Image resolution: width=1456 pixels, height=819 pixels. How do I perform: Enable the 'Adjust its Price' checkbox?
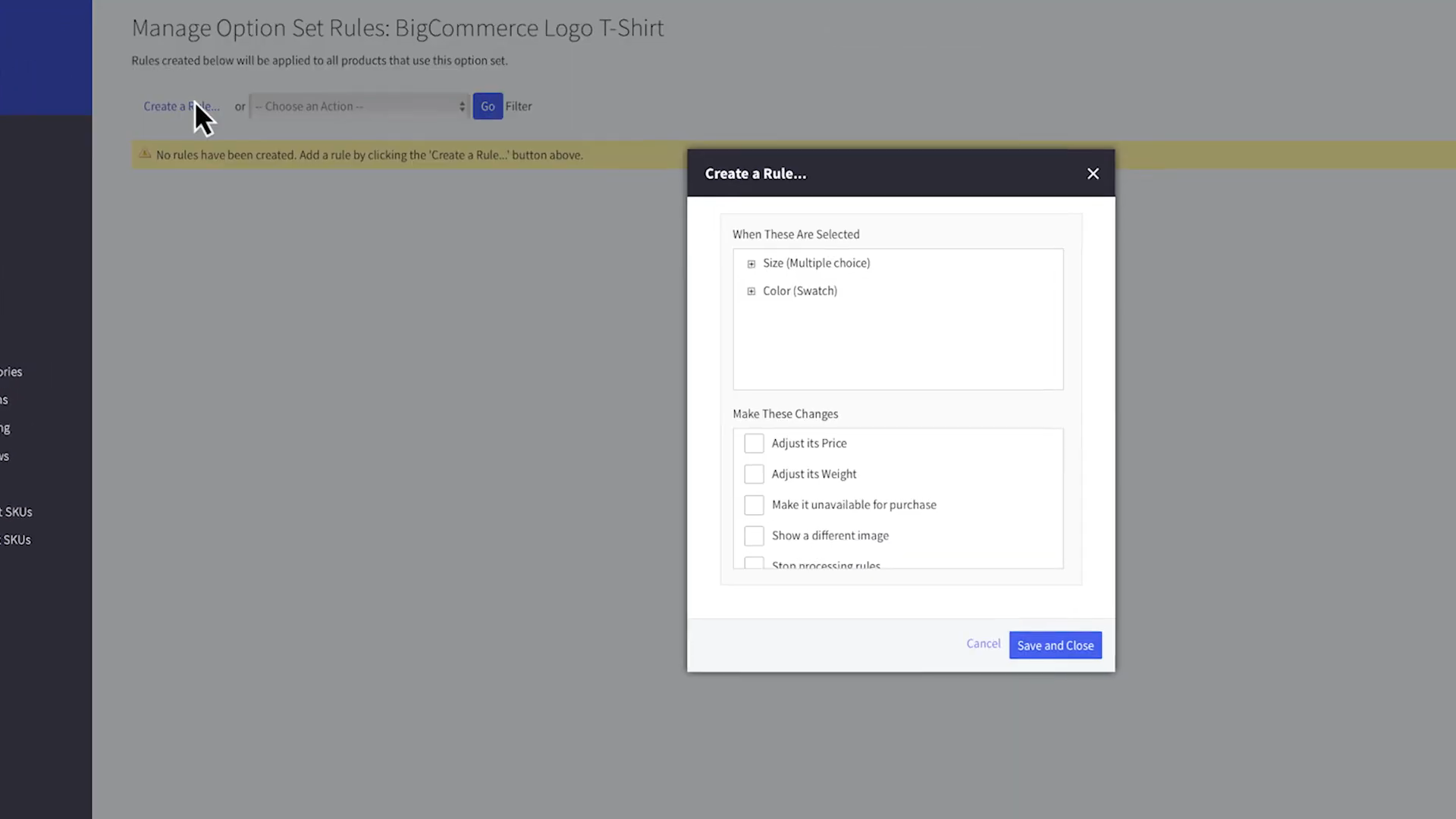tap(754, 444)
